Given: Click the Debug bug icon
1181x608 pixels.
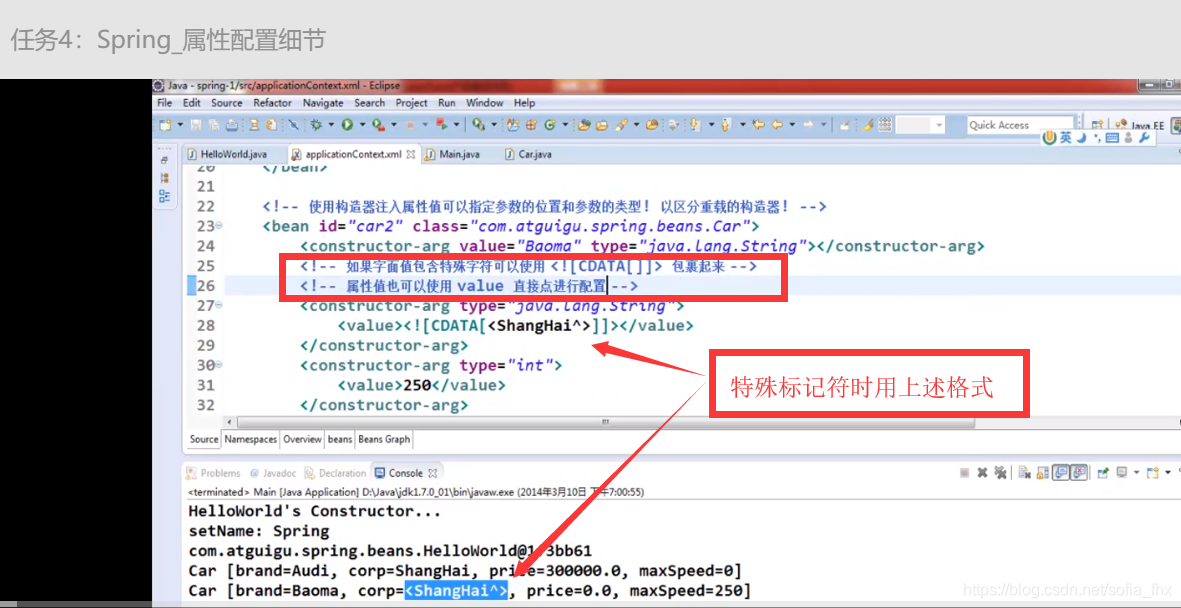Looking at the screenshot, I should click(x=316, y=125).
